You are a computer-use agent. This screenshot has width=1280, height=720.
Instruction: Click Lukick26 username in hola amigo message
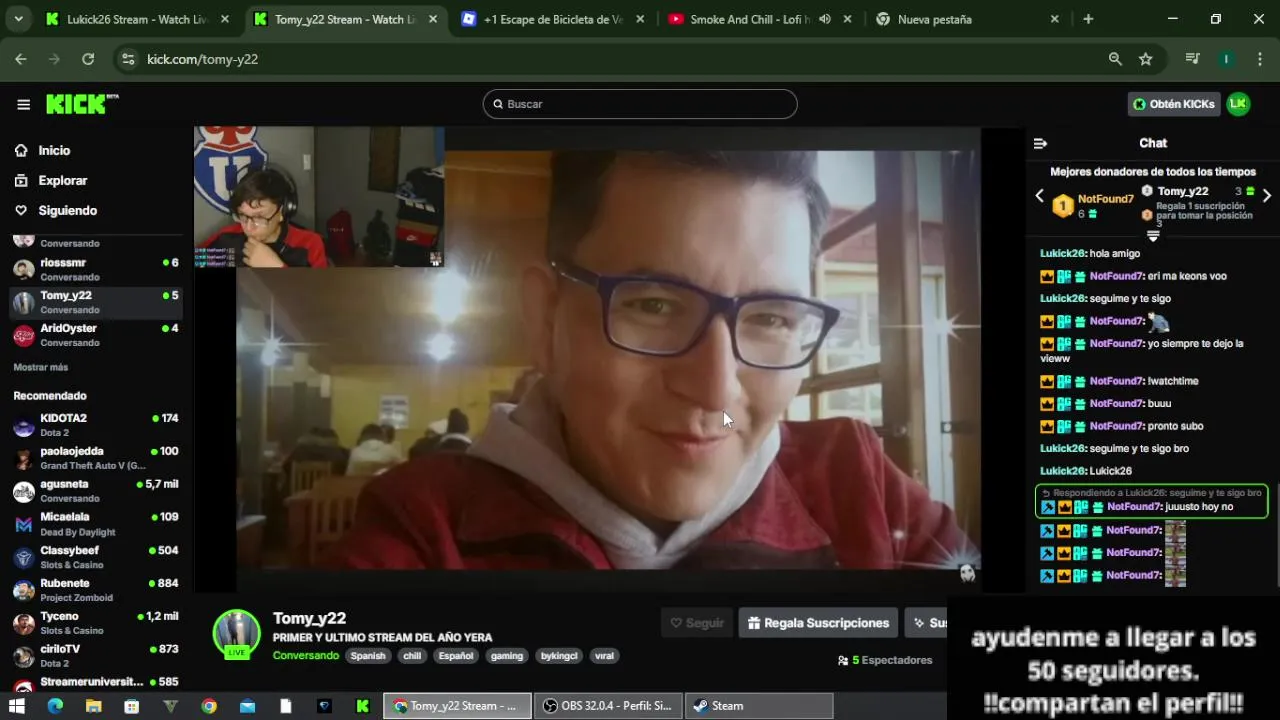1062,254
